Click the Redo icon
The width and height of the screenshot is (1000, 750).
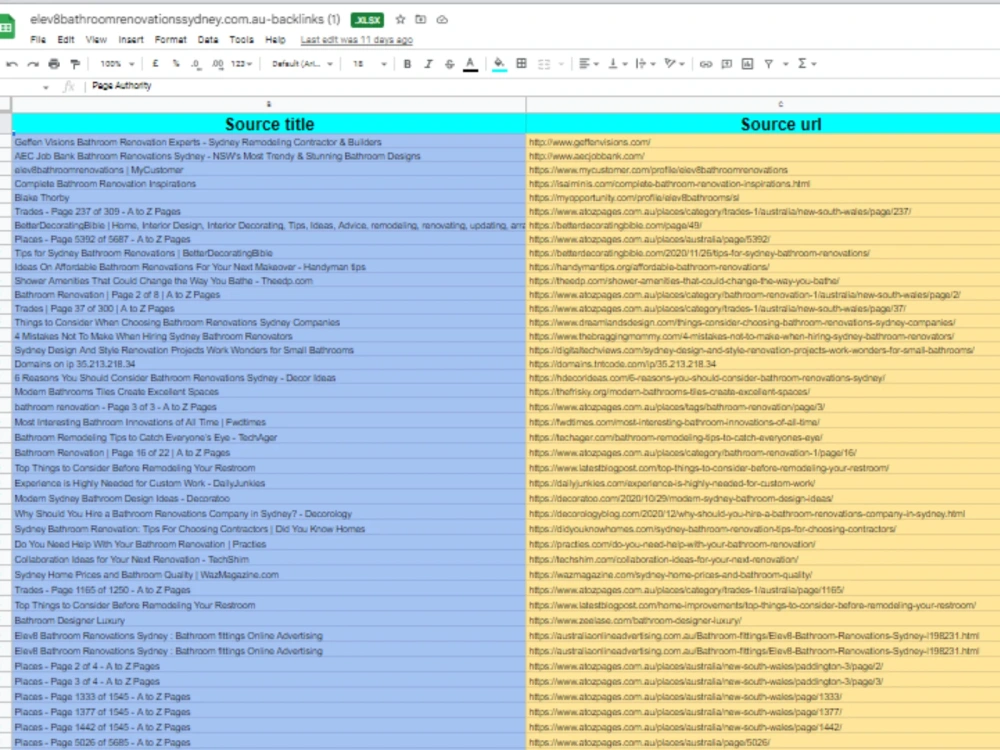pos(33,64)
